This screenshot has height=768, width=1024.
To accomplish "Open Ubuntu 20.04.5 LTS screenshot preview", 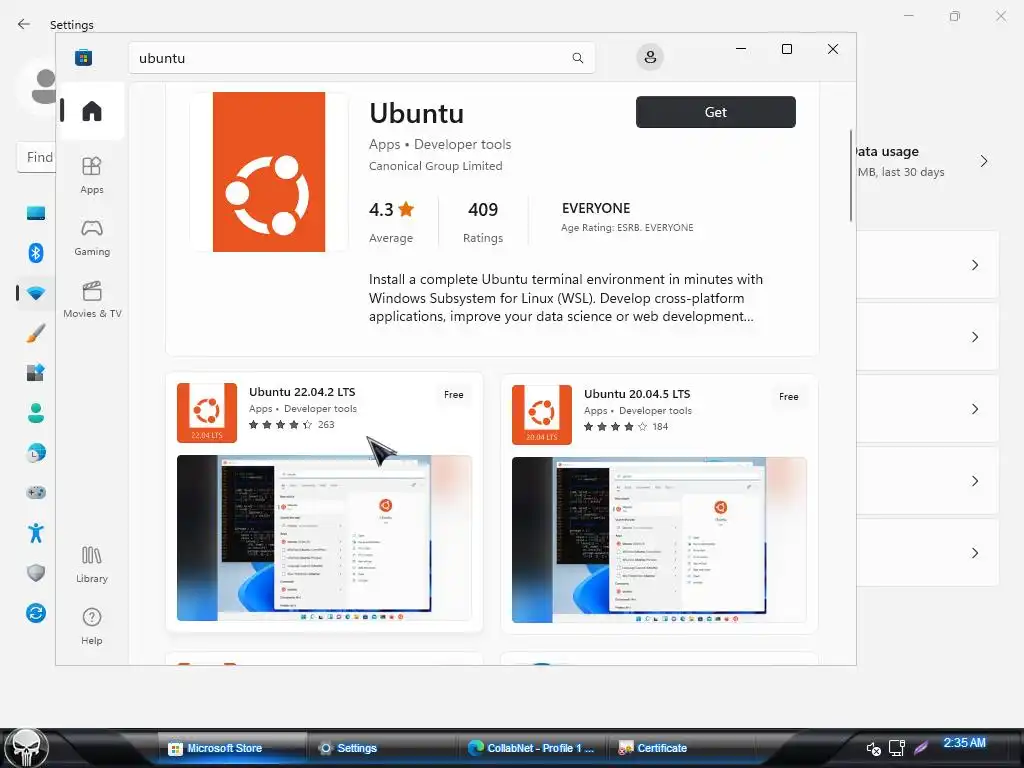I will point(659,540).
